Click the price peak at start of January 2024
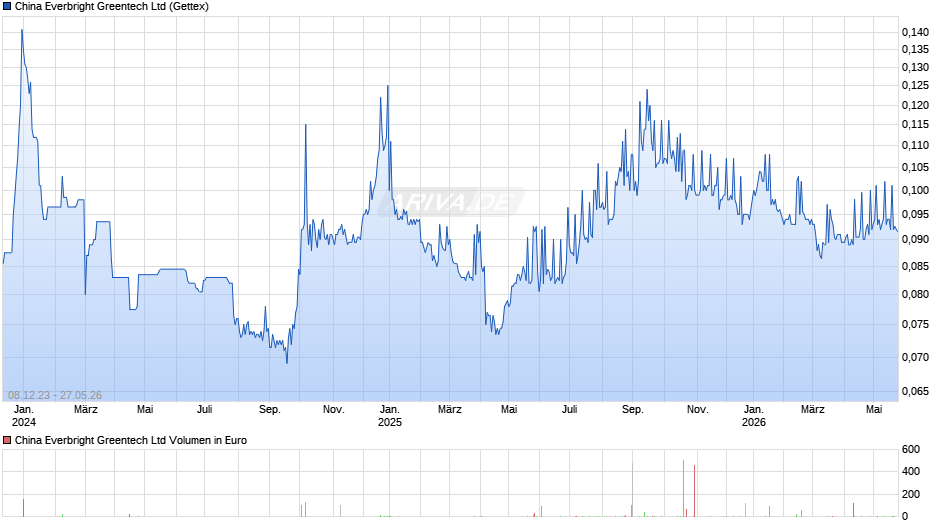 (x=22, y=30)
